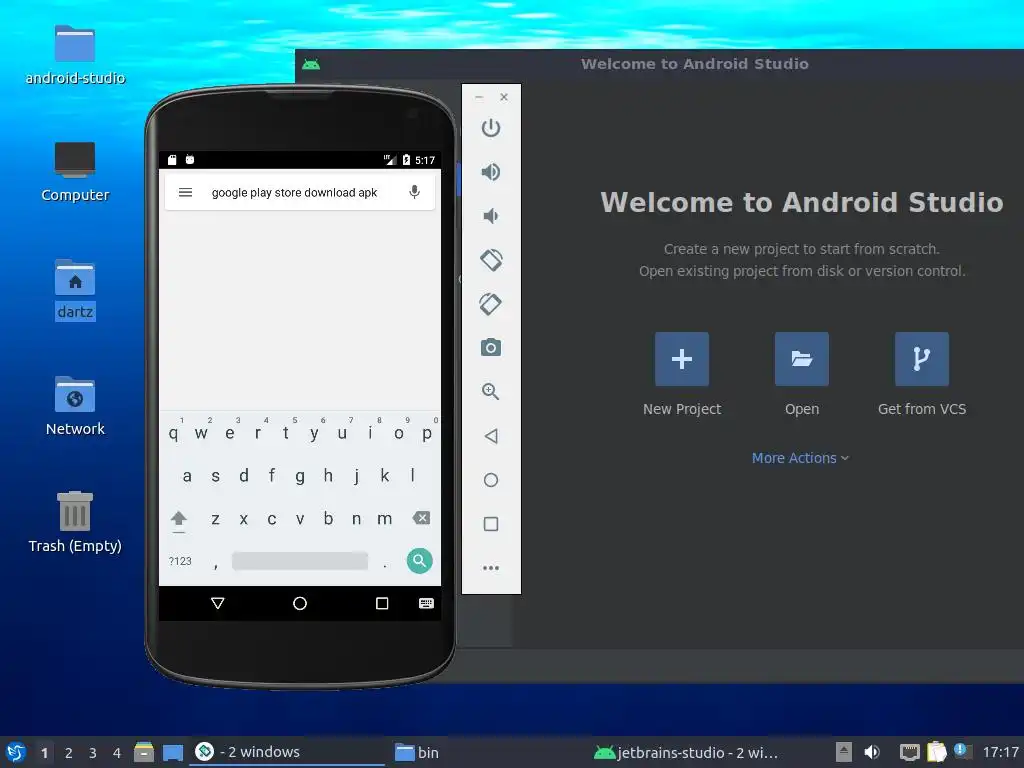
Task: Tap the letter q key
Action: point(173,432)
